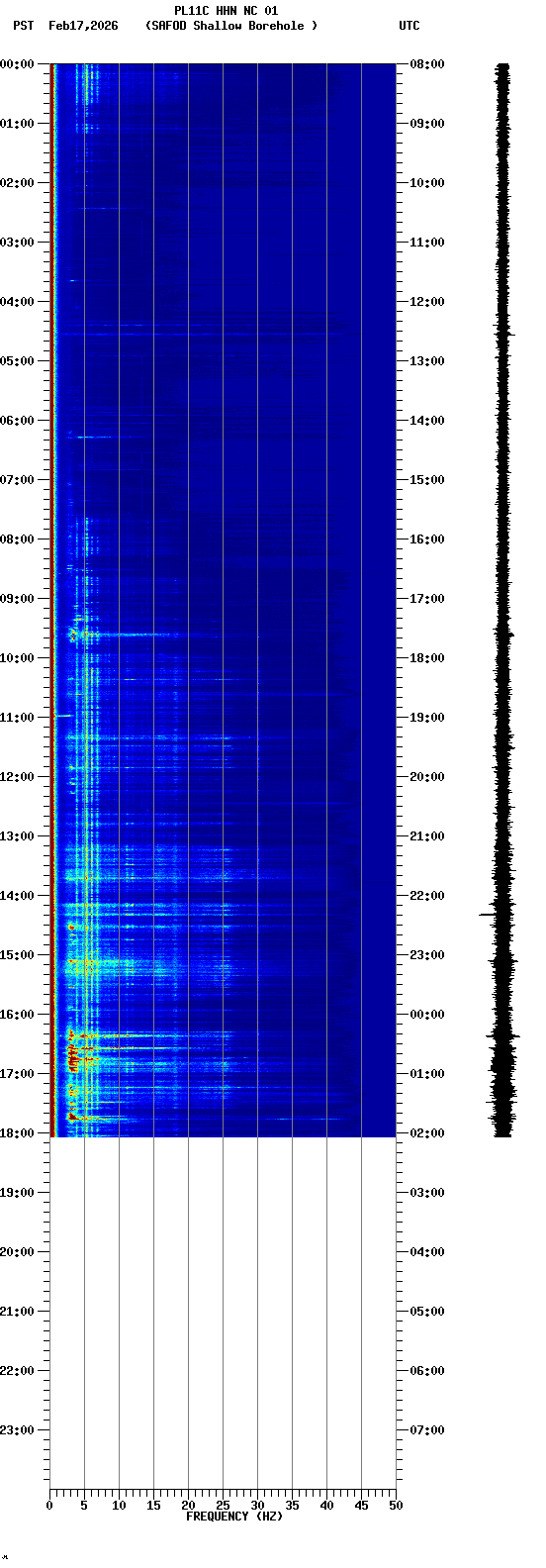The height and width of the screenshot is (1568, 546).
Task: Select the 11:00 label on the UTC axis
Action: [x=427, y=243]
